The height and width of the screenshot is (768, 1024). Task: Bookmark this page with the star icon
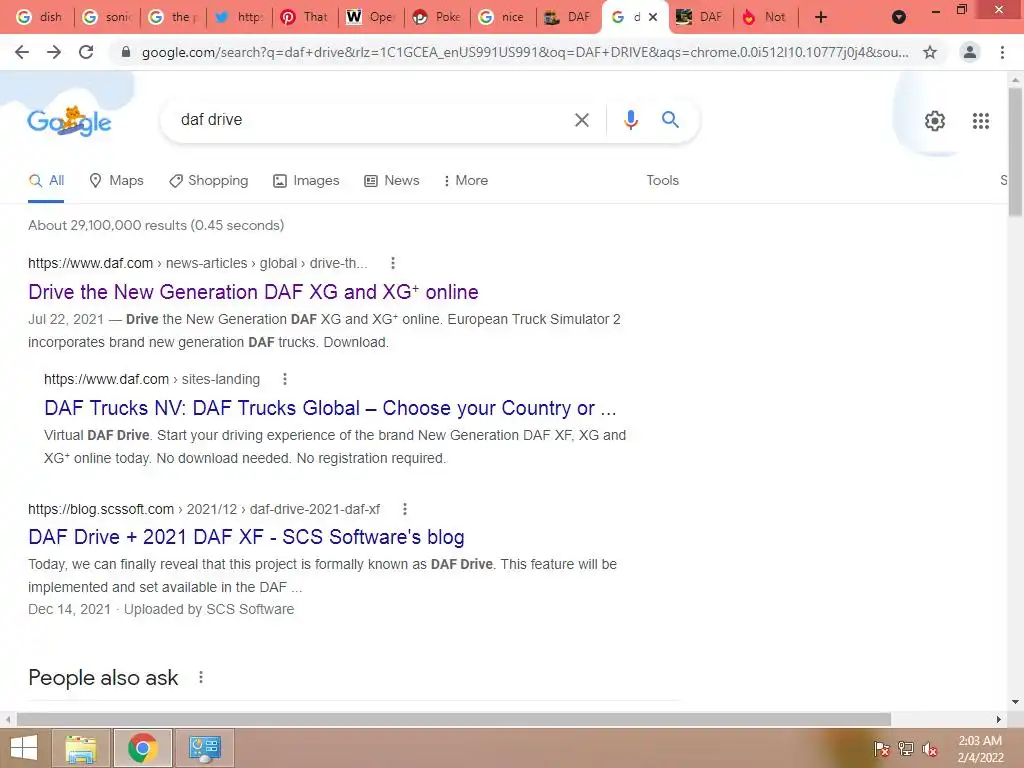click(930, 52)
